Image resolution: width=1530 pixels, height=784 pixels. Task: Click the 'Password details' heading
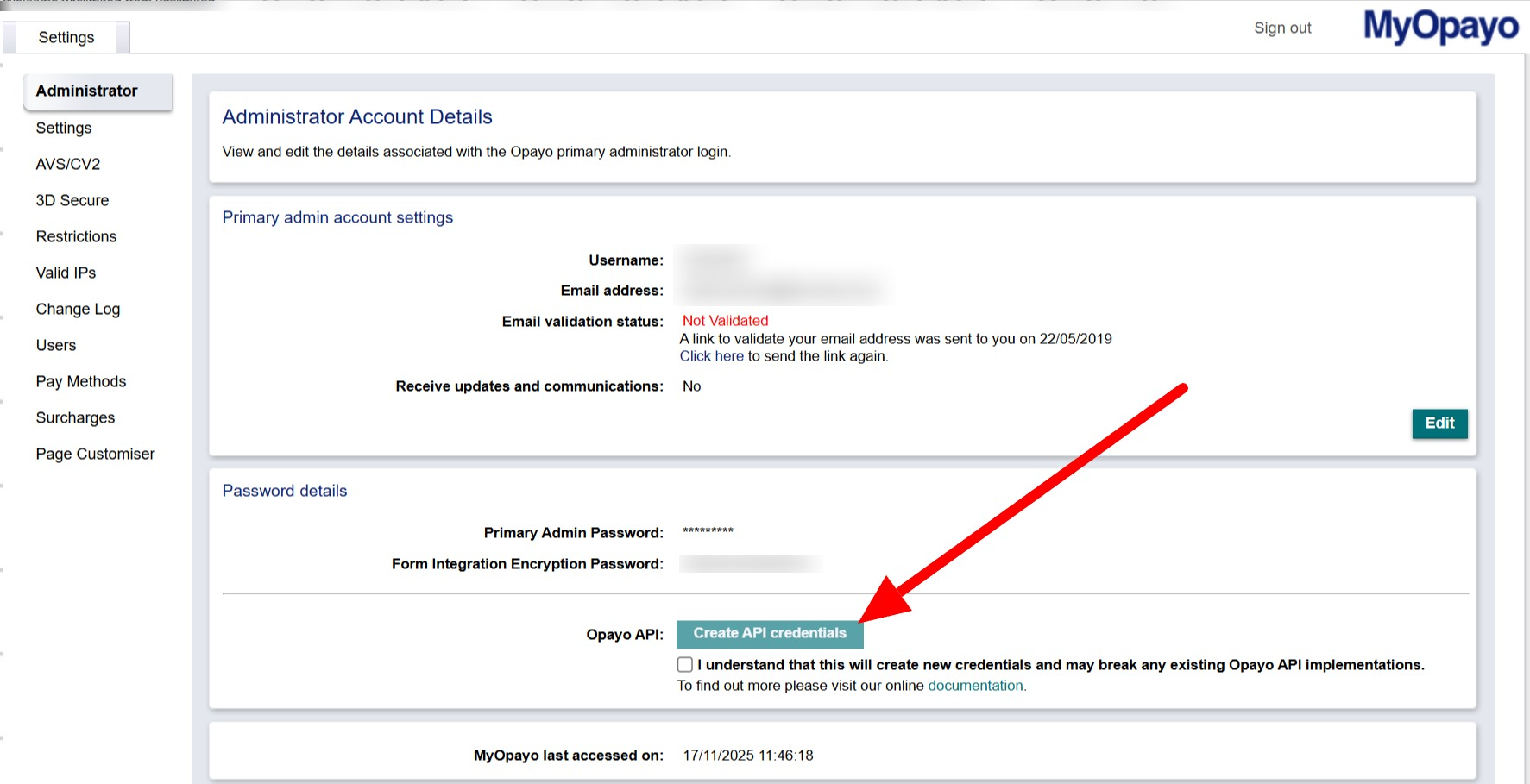click(285, 491)
